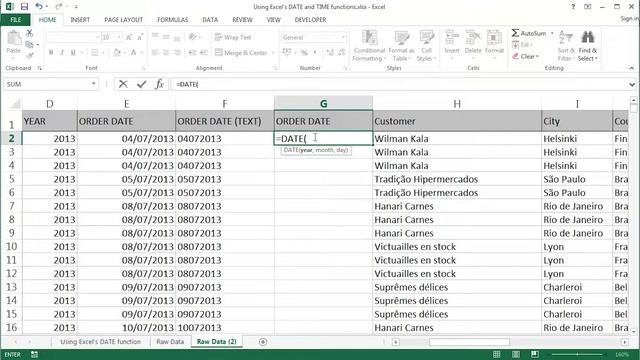Click Format as Table icon
Screen dimensions: 640x360
(401, 38)
